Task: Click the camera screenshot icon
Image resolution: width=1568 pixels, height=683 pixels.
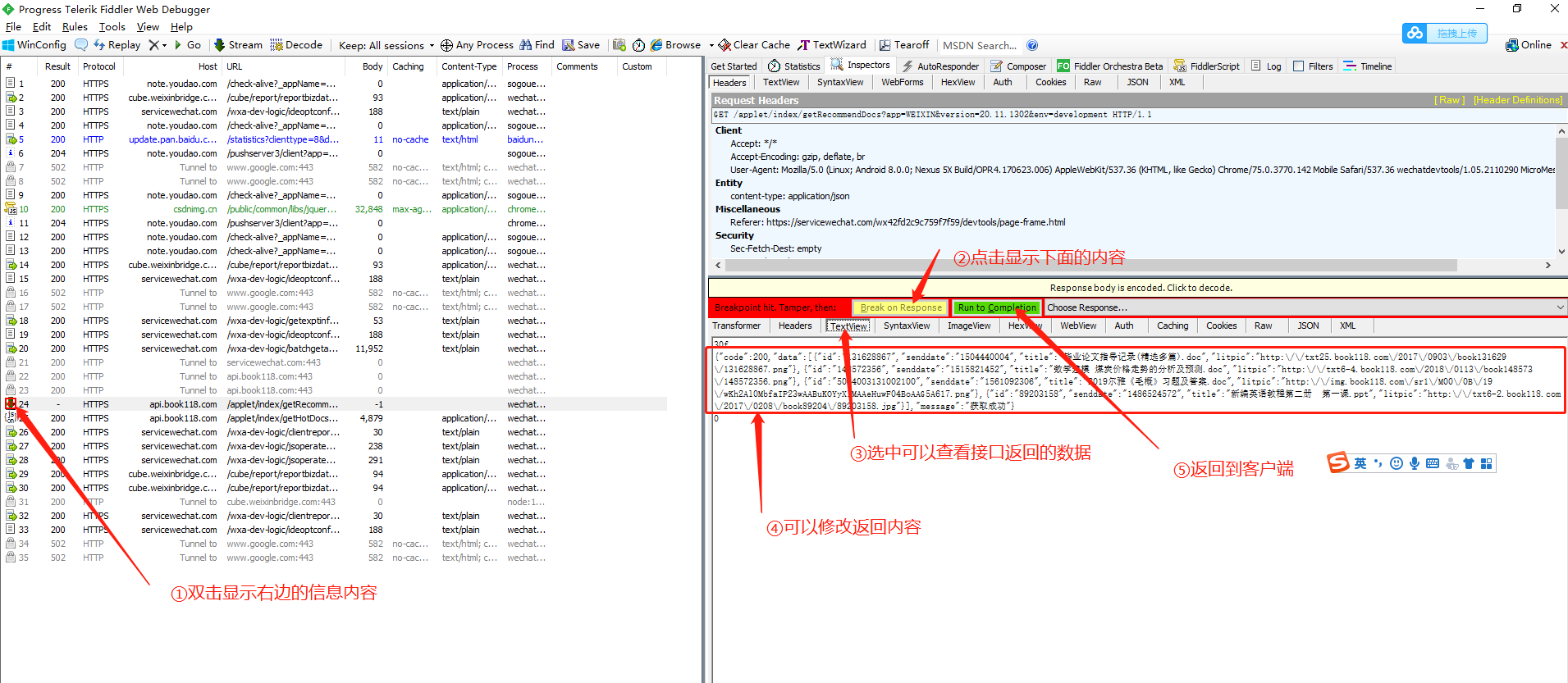Action: click(619, 45)
